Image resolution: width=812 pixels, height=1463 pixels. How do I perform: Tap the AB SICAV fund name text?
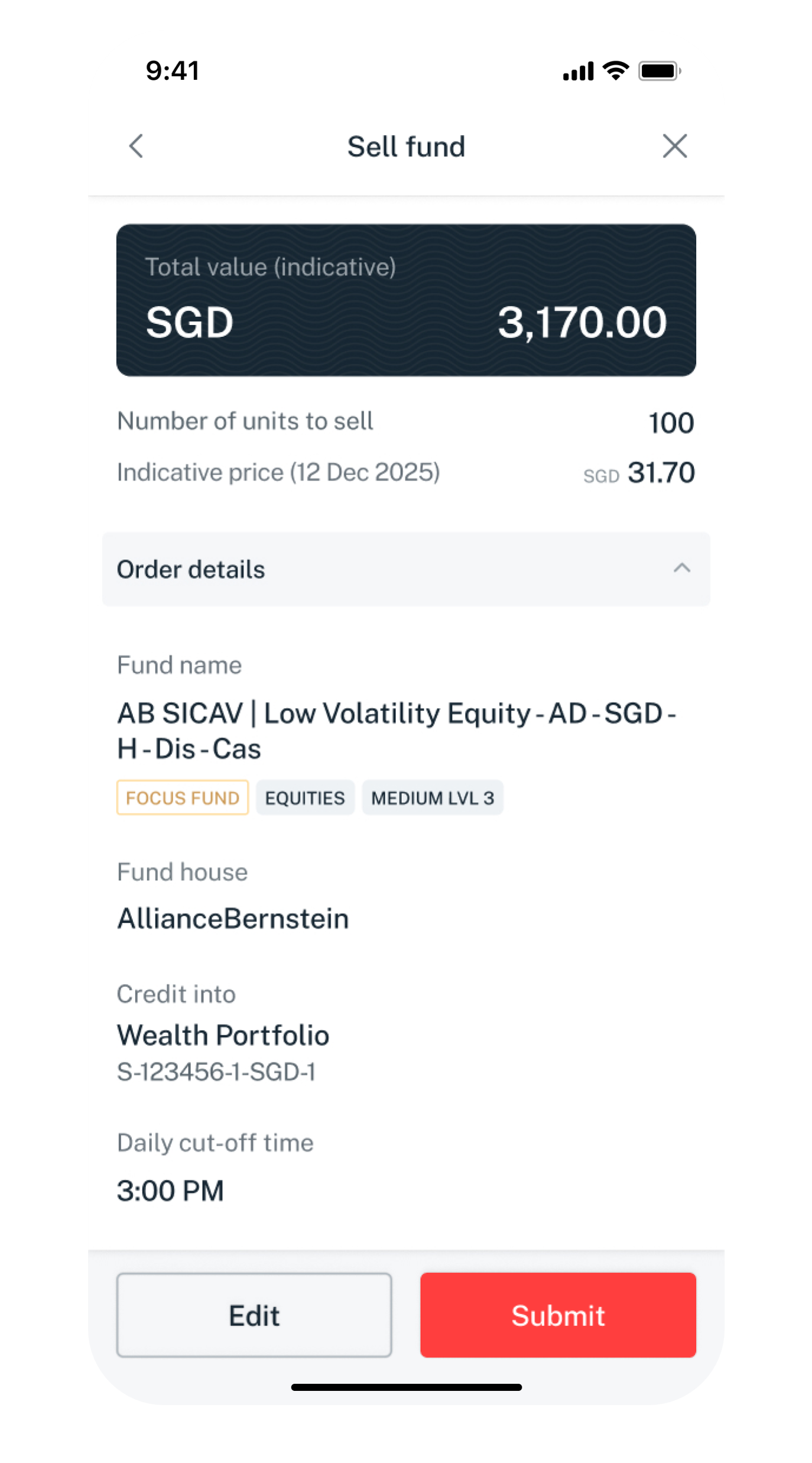[395, 731]
